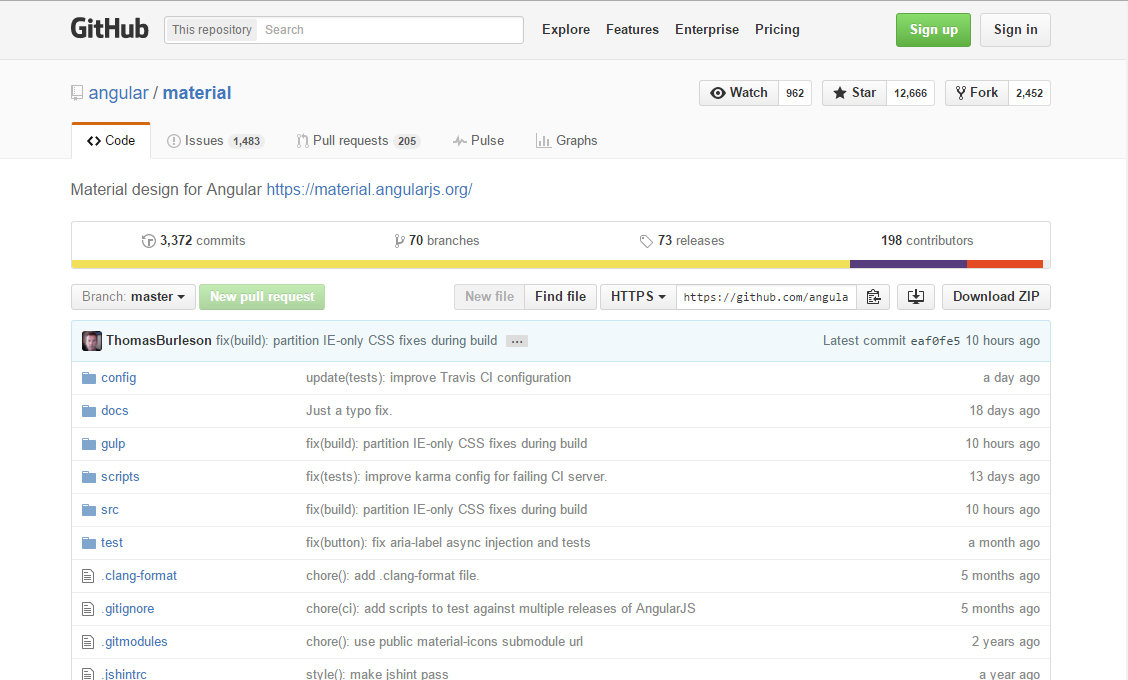Open the 962 watchers count
Viewport: 1128px width, 680px height.
pos(795,93)
